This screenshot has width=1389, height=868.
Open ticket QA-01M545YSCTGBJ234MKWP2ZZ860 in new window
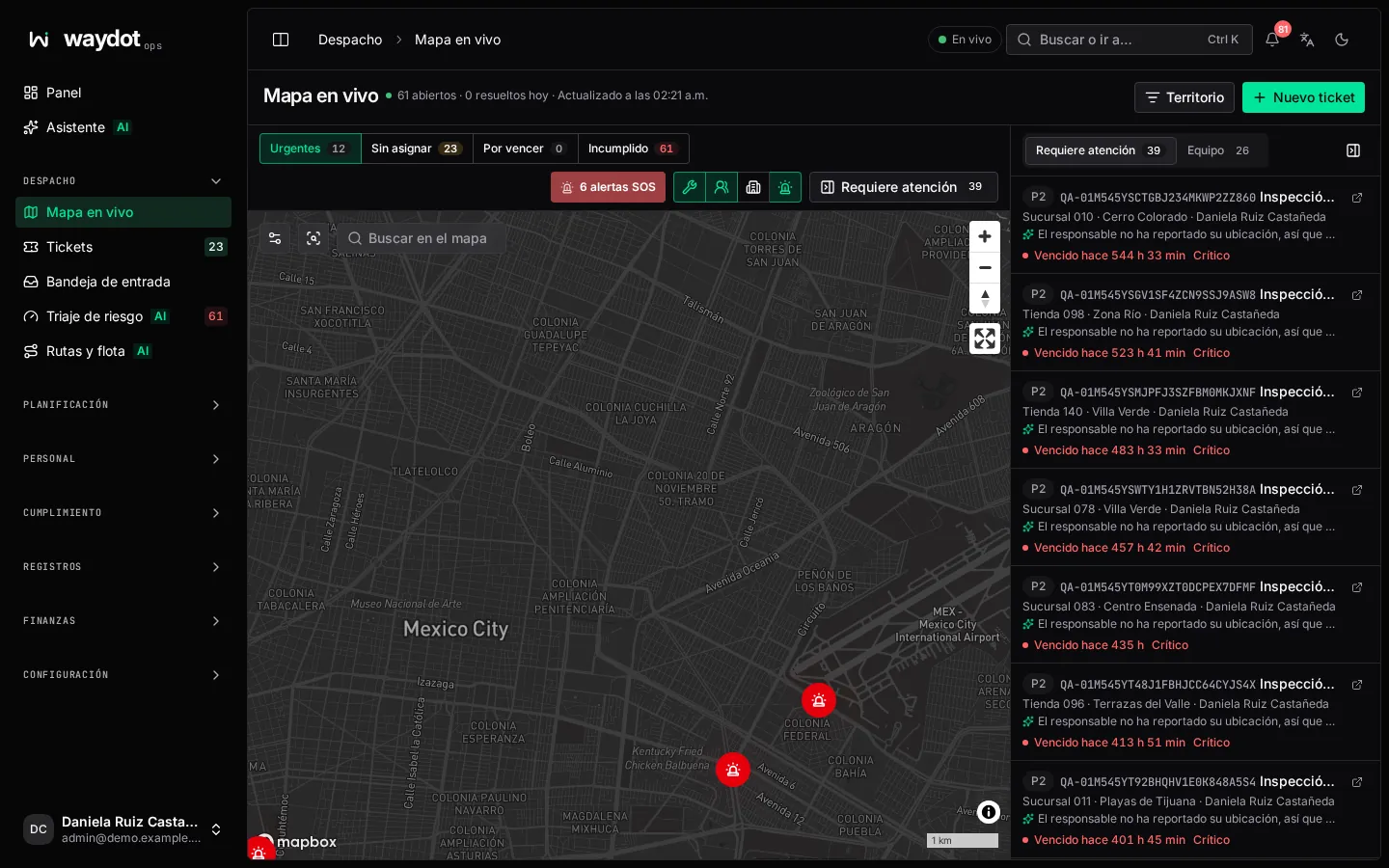pos(1357,197)
